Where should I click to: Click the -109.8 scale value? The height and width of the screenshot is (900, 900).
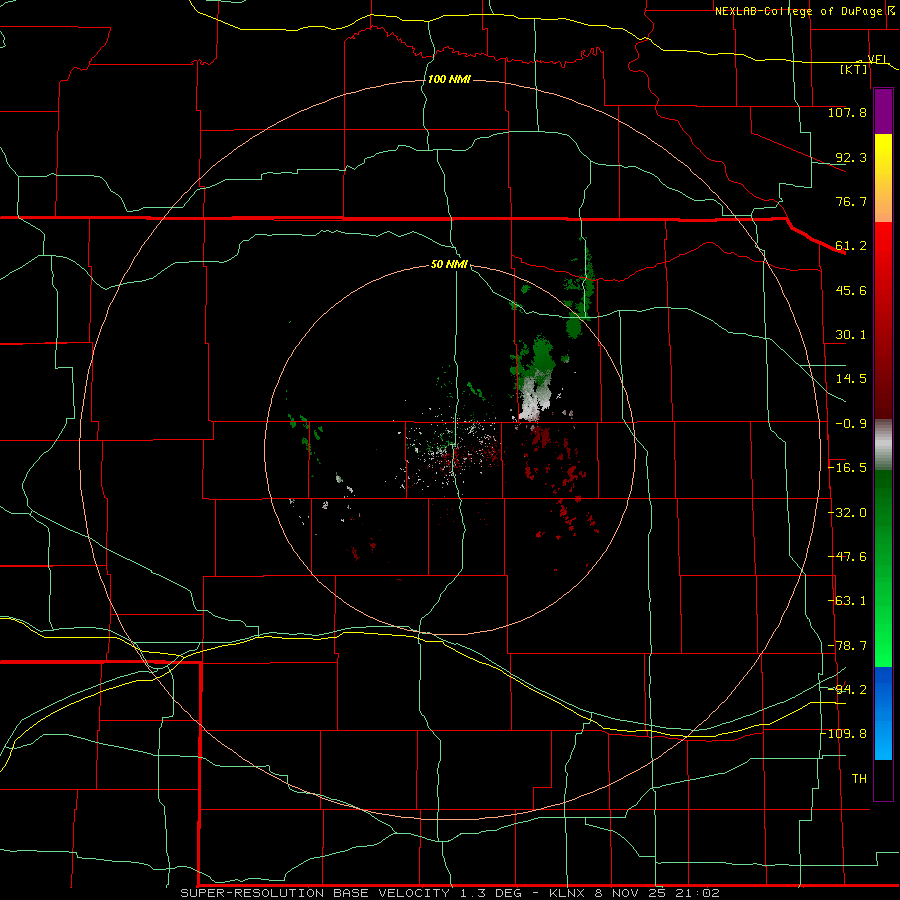(844, 734)
